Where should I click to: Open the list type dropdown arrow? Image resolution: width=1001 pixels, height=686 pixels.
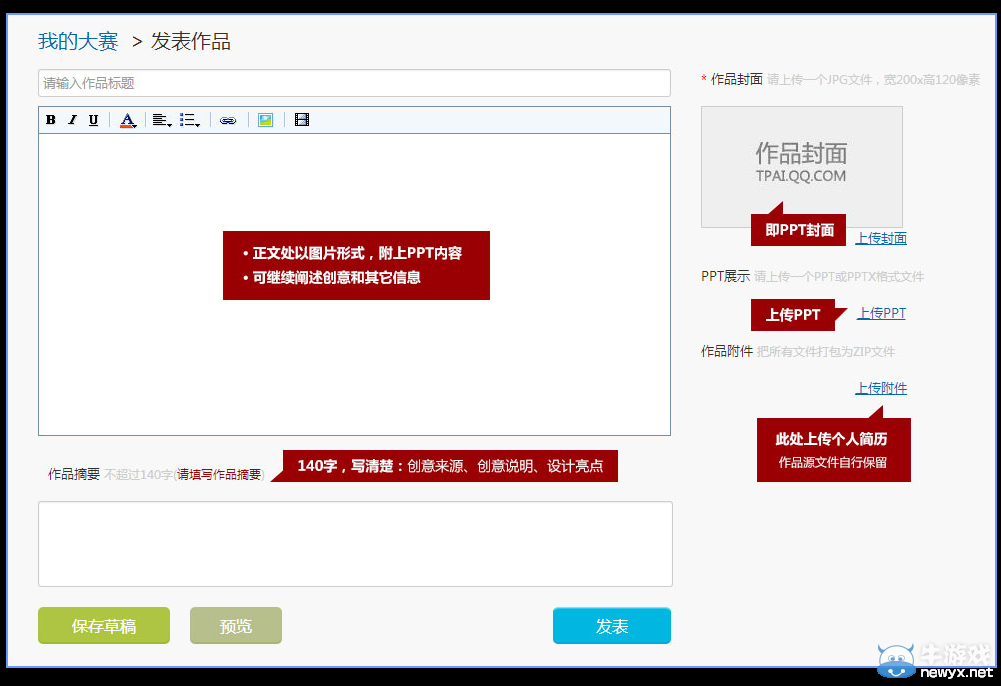pyautogui.click(x=197, y=124)
